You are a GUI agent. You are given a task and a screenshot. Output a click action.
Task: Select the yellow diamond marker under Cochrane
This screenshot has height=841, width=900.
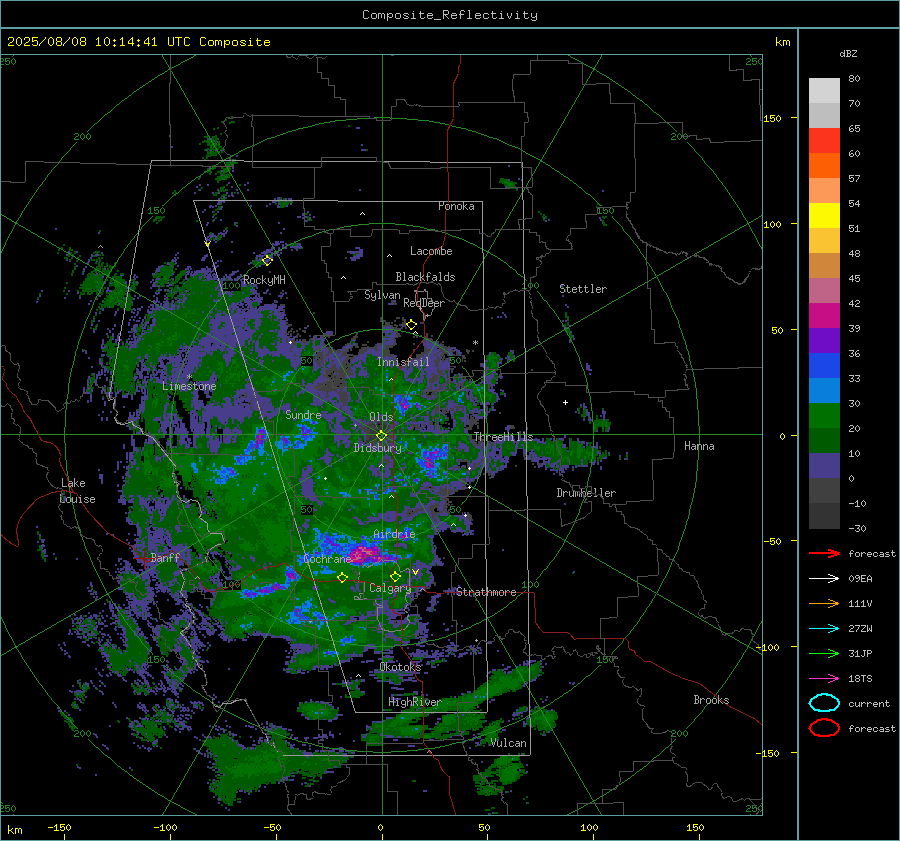click(343, 578)
